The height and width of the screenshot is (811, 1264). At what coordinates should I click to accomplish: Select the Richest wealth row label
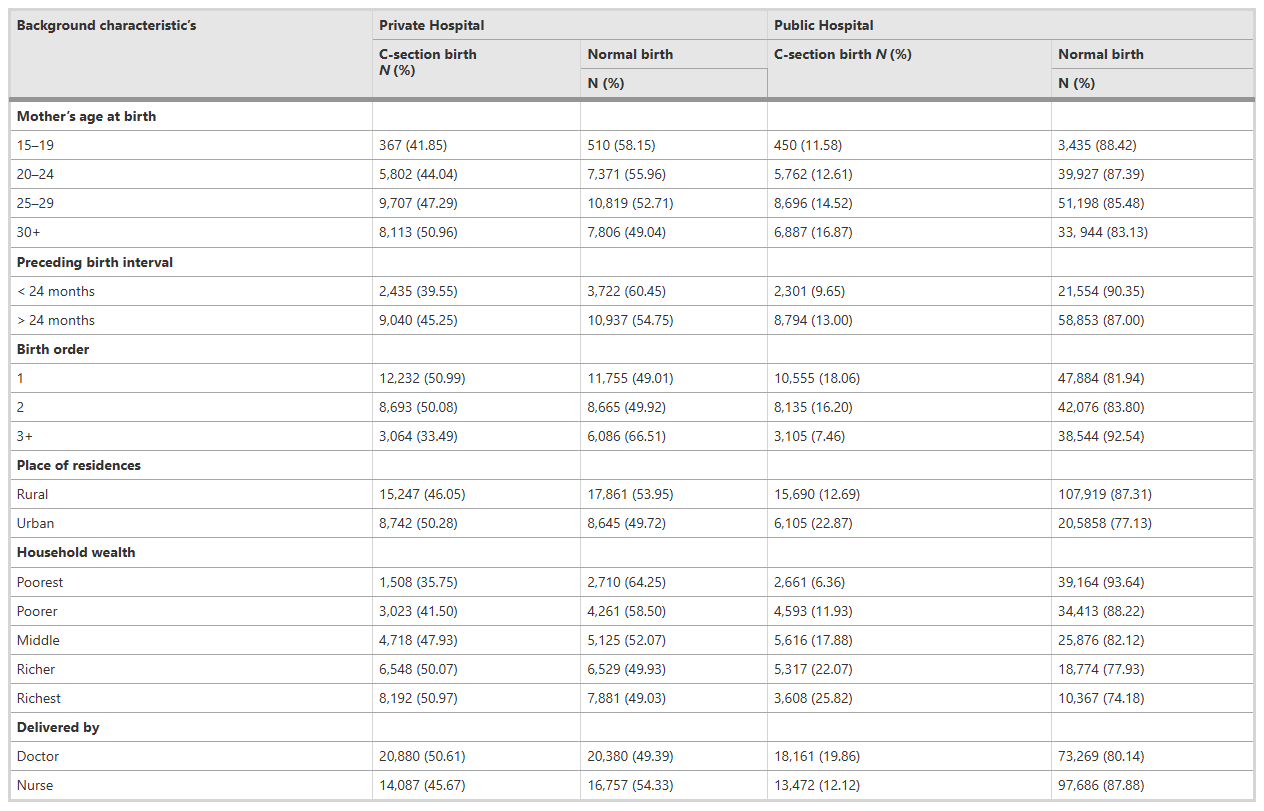click(x=39, y=698)
